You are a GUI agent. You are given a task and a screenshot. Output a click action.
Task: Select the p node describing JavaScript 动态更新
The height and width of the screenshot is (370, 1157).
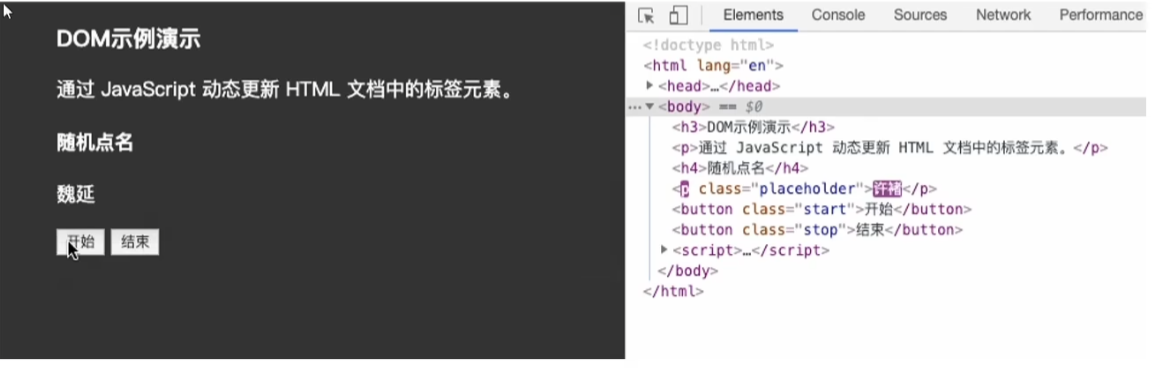pyautogui.click(x=890, y=148)
